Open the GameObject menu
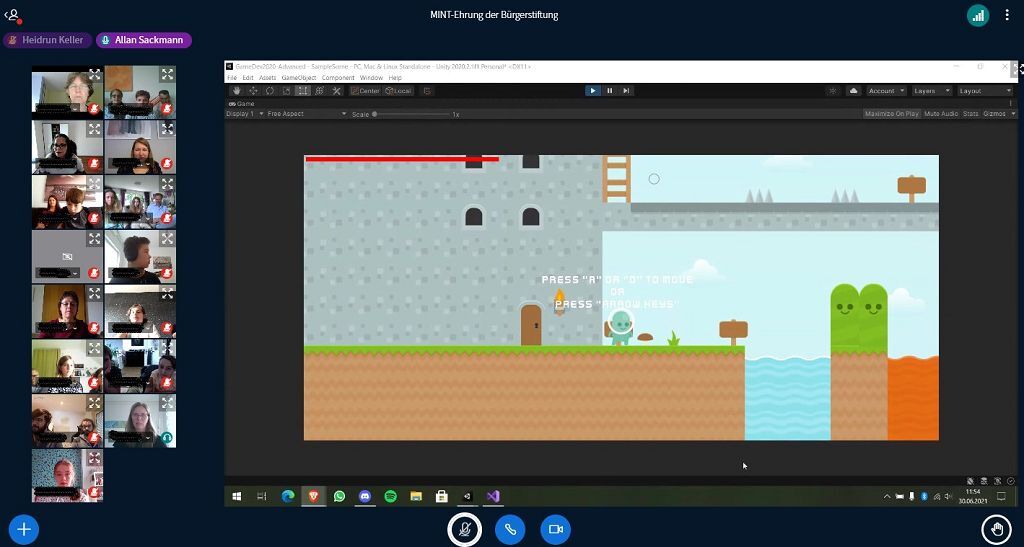The height and width of the screenshot is (547, 1024). pos(298,78)
